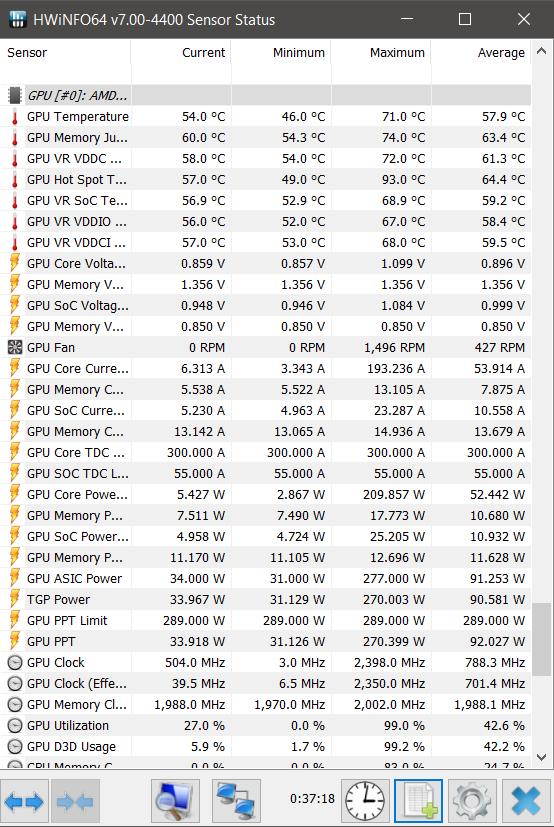
Task: Click the scrollbar up arrow
Action: pos(541,51)
